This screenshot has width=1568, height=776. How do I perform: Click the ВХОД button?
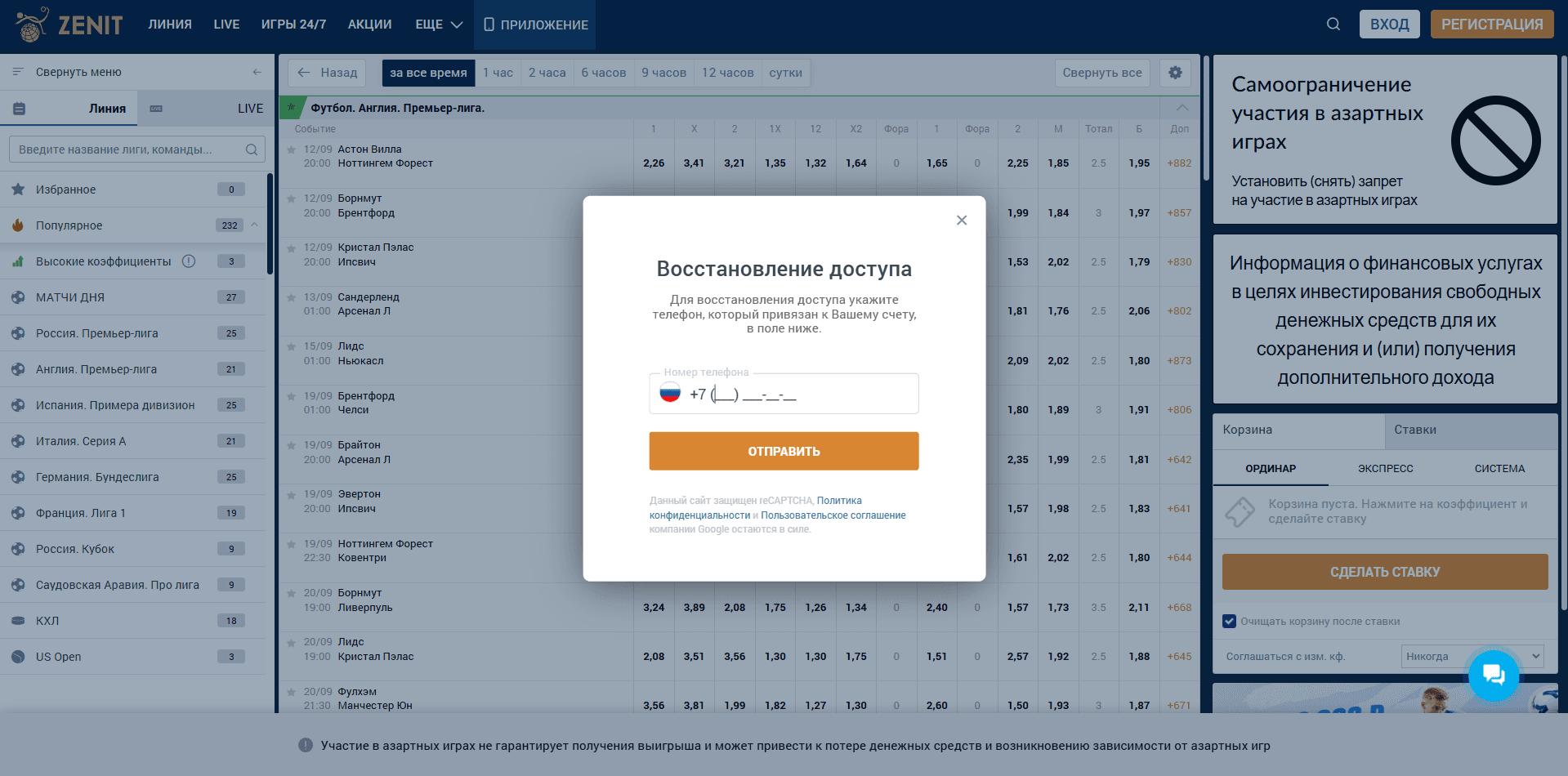(1390, 25)
